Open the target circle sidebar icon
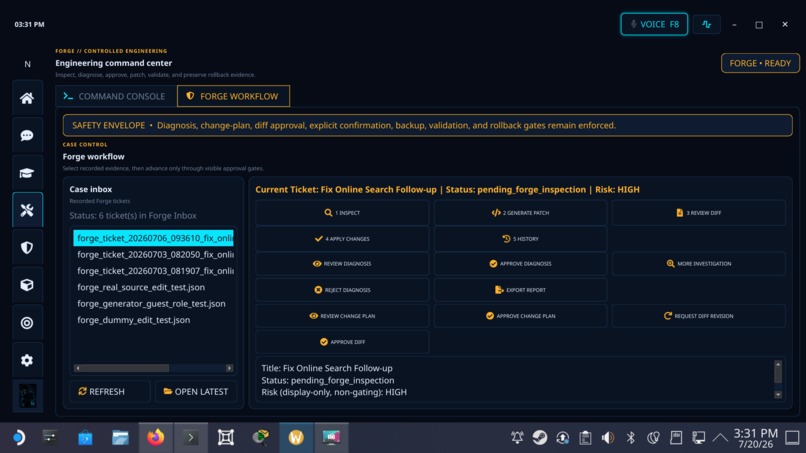 (27, 322)
